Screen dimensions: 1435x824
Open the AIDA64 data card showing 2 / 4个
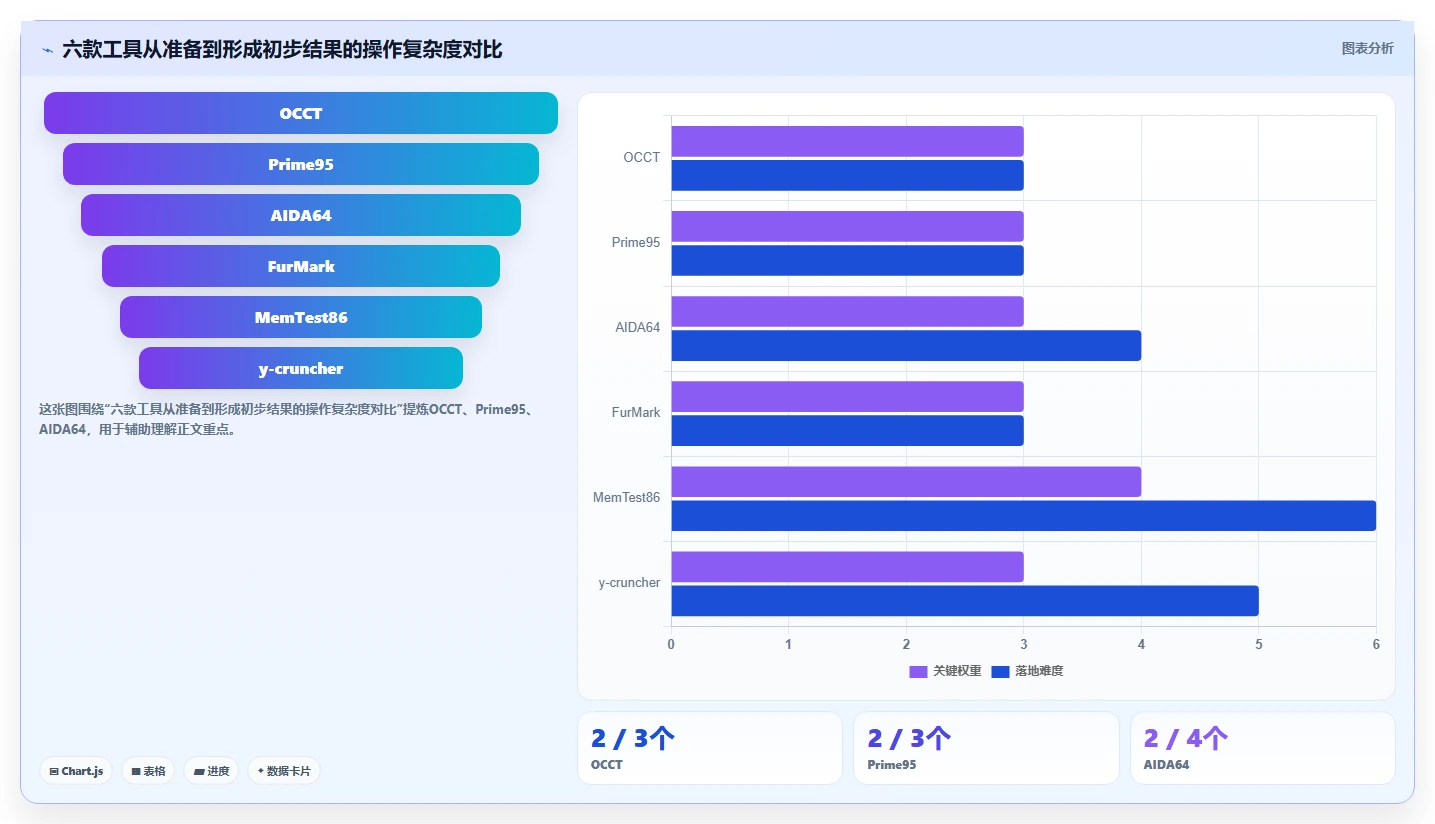[1263, 748]
